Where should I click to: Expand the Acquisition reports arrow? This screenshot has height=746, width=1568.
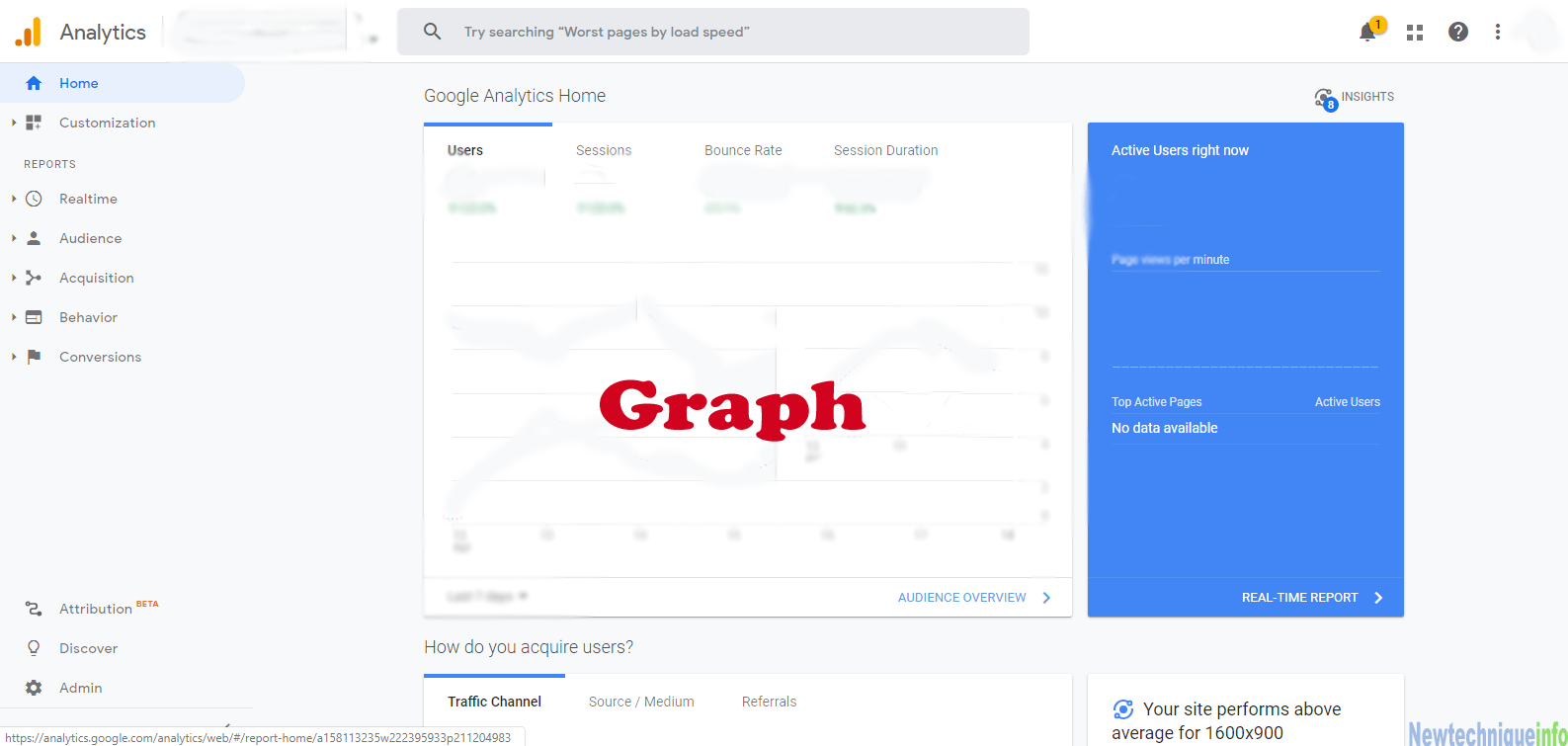click(x=14, y=278)
